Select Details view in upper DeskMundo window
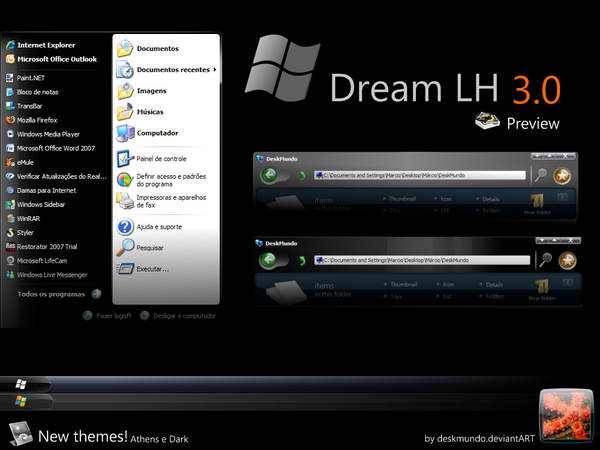Viewport: 600px width, 450px height. pyautogui.click(x=488, y=199)
